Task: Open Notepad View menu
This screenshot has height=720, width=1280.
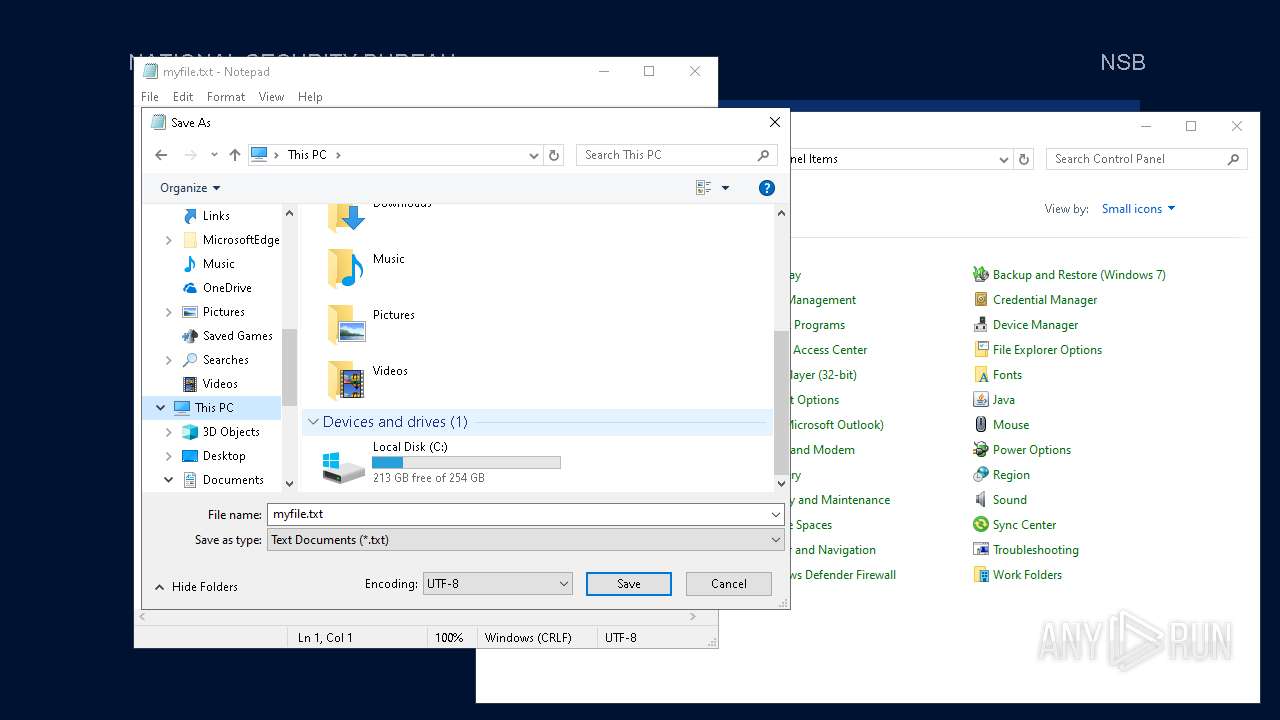Action: tap(272, 97)
